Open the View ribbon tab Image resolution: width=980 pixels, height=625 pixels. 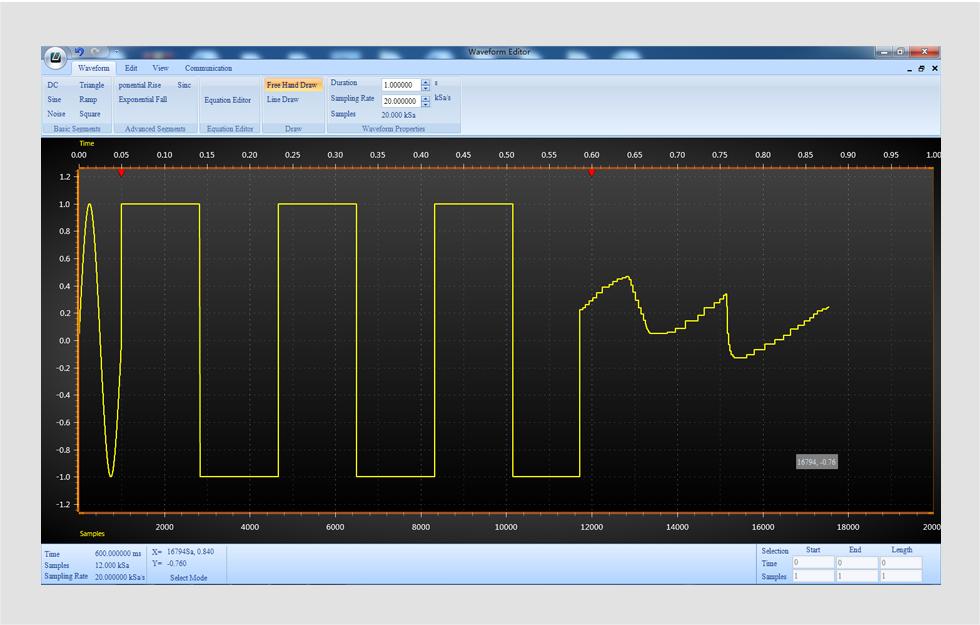pyautogui.click(x=160, y=68)
